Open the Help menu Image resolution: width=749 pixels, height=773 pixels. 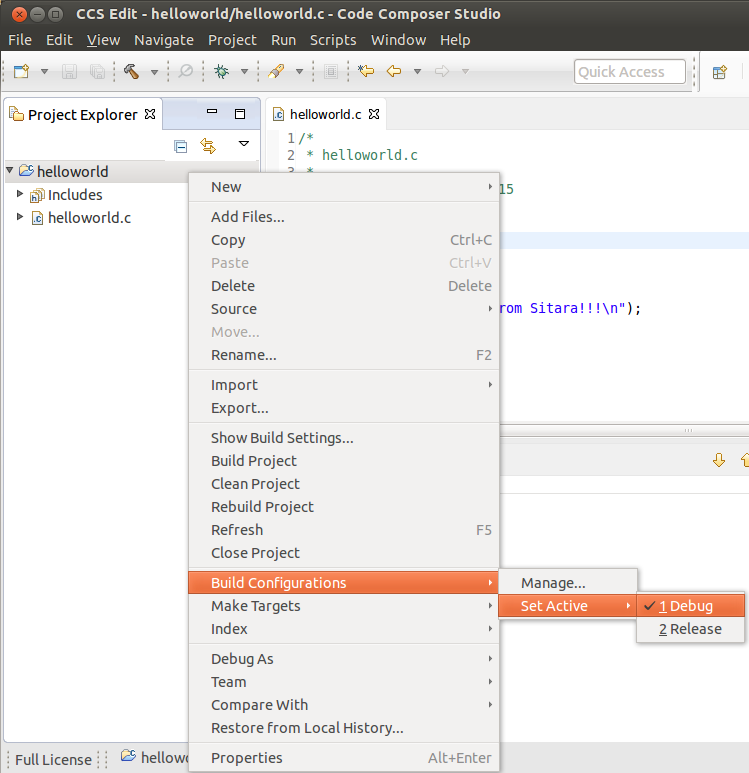455,40
